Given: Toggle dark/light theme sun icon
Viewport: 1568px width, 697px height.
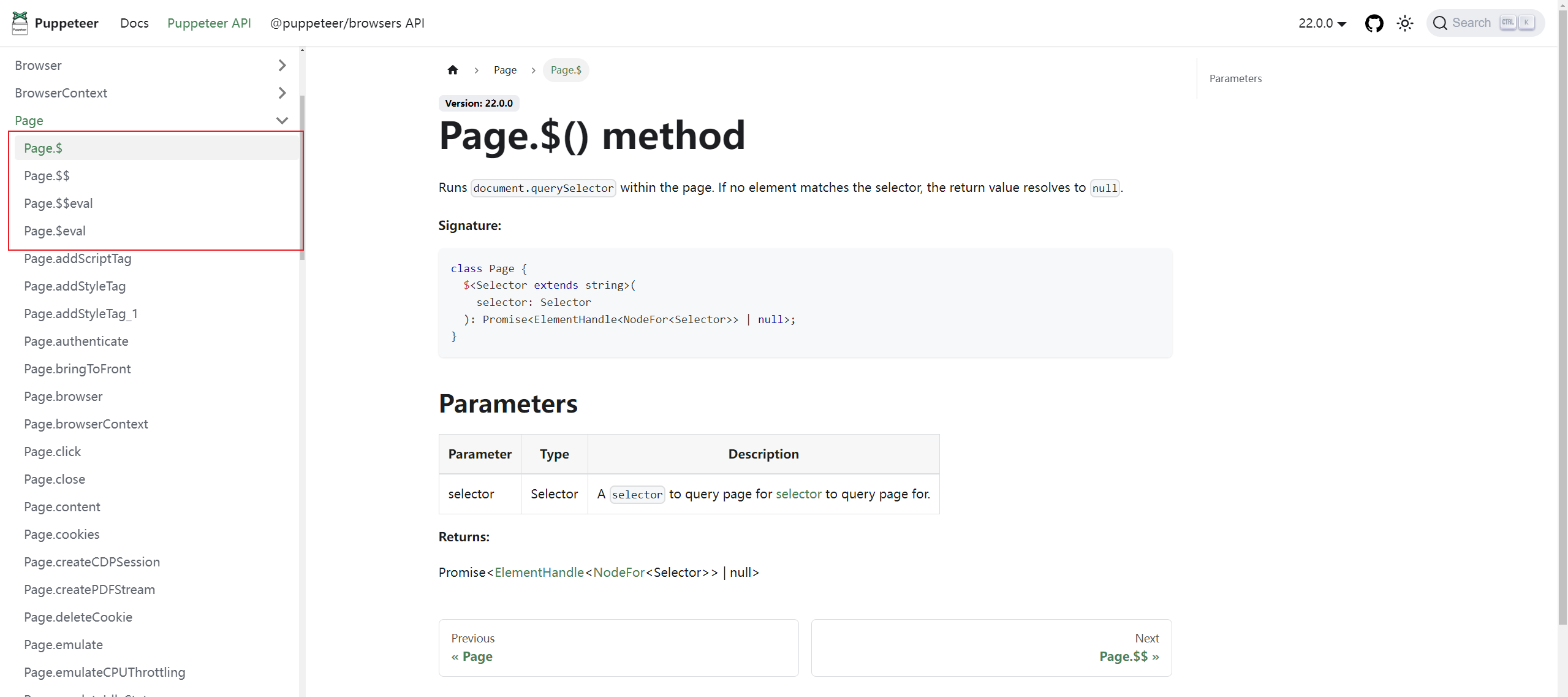Looking at the screenshot, I should [1404, 23].
